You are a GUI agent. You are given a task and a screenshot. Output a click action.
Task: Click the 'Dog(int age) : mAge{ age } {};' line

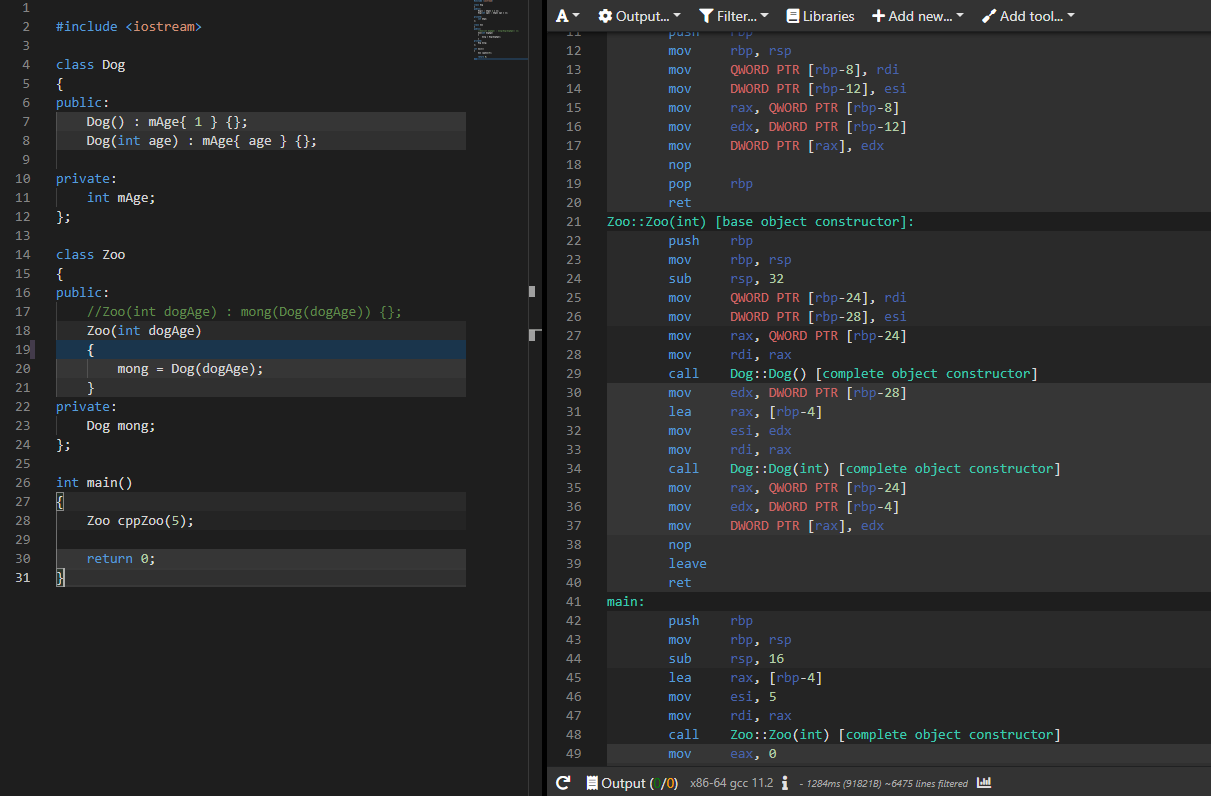(x=202, y=141)
